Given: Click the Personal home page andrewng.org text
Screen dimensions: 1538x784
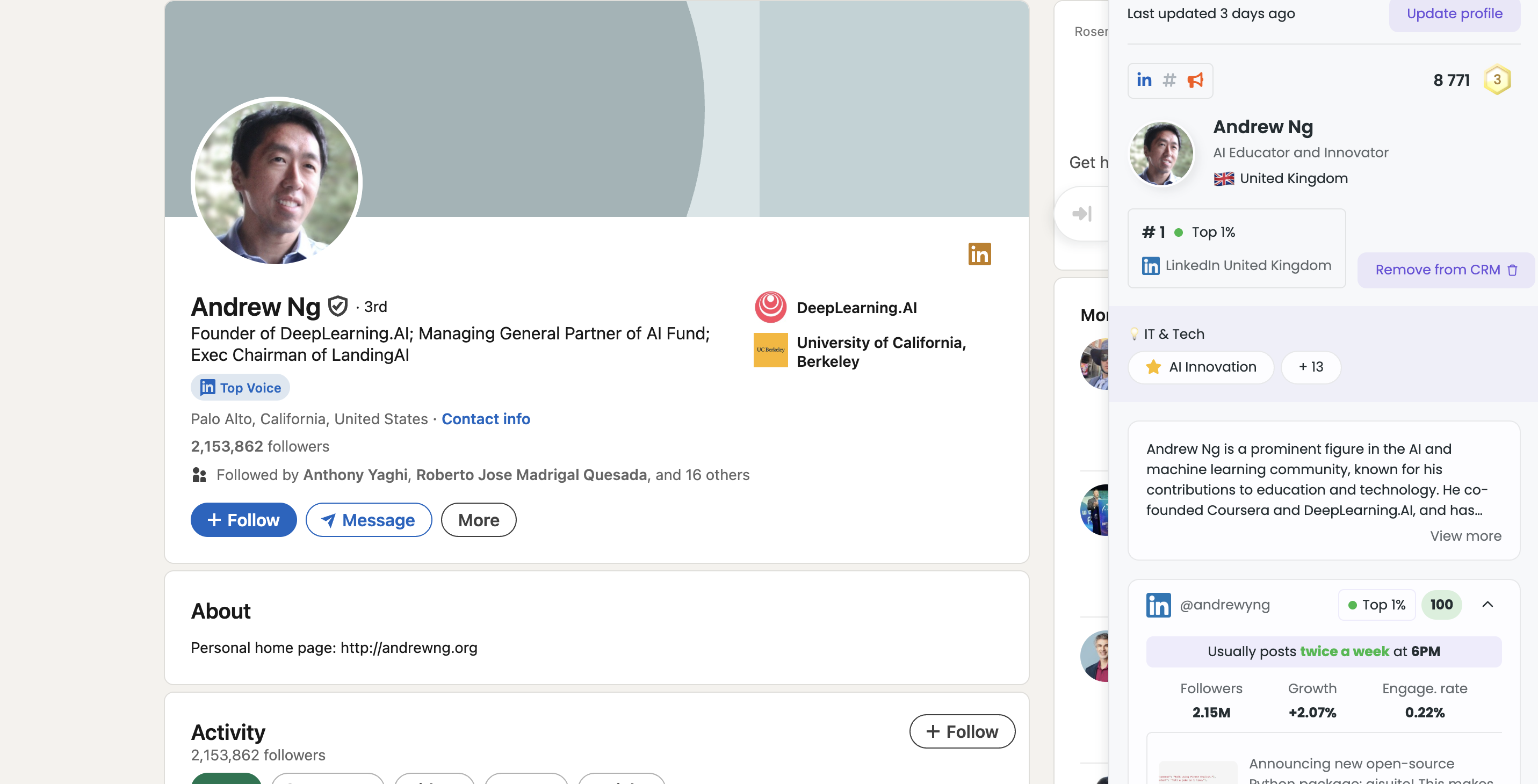Looking at the screenshot, I should pos(334,648).
